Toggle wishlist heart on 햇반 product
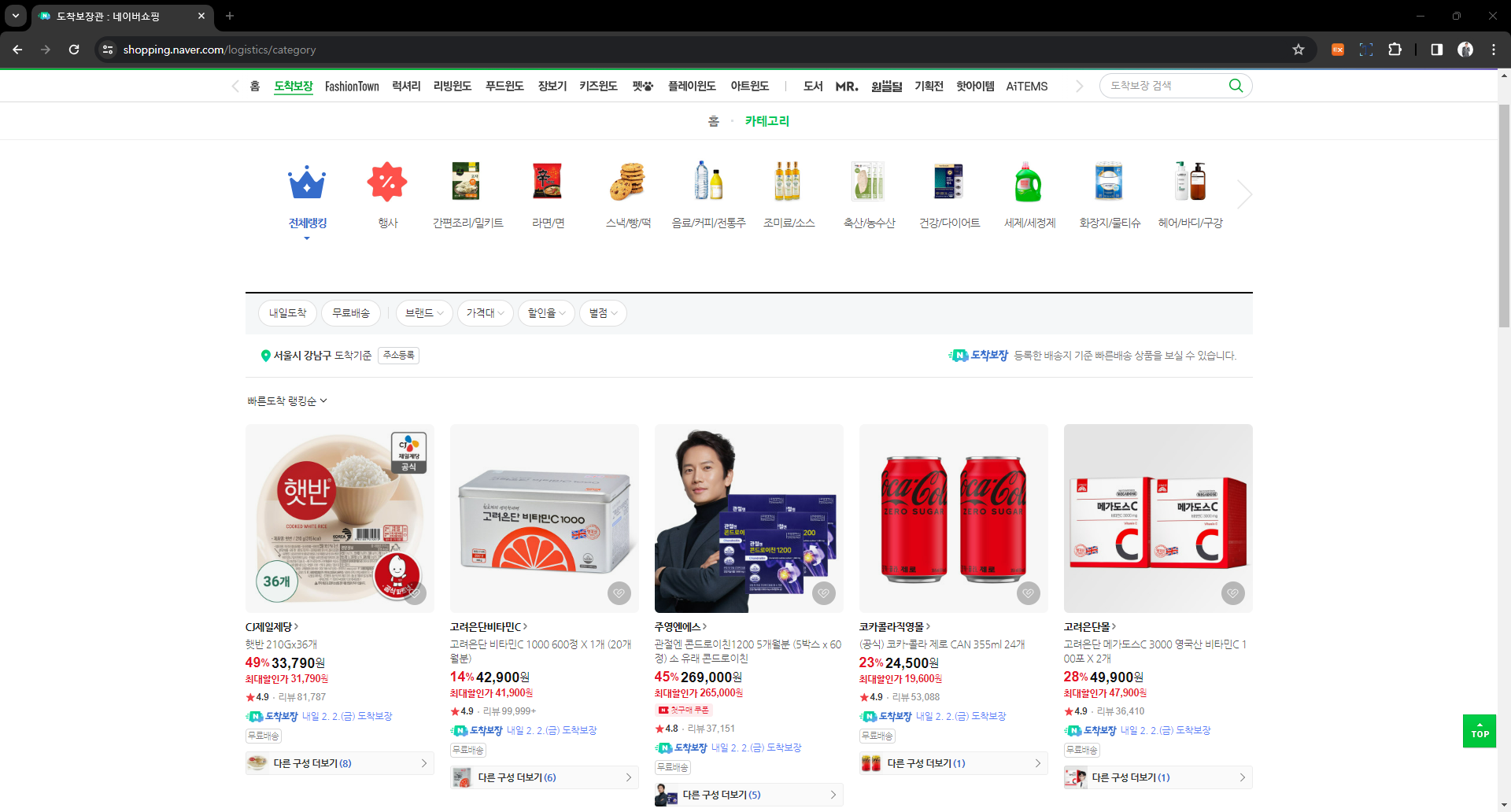1511x812 pixels. [x=415, y=593]
